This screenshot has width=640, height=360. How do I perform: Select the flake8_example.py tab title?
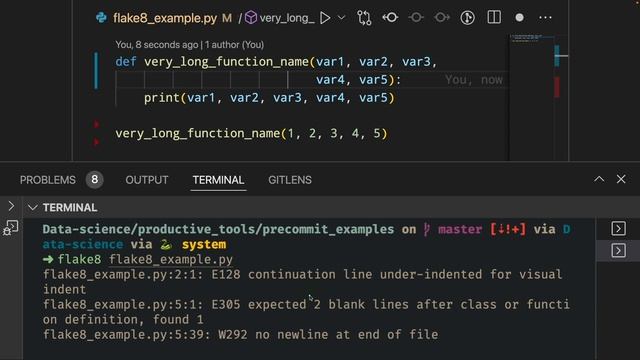click(165, 18)
